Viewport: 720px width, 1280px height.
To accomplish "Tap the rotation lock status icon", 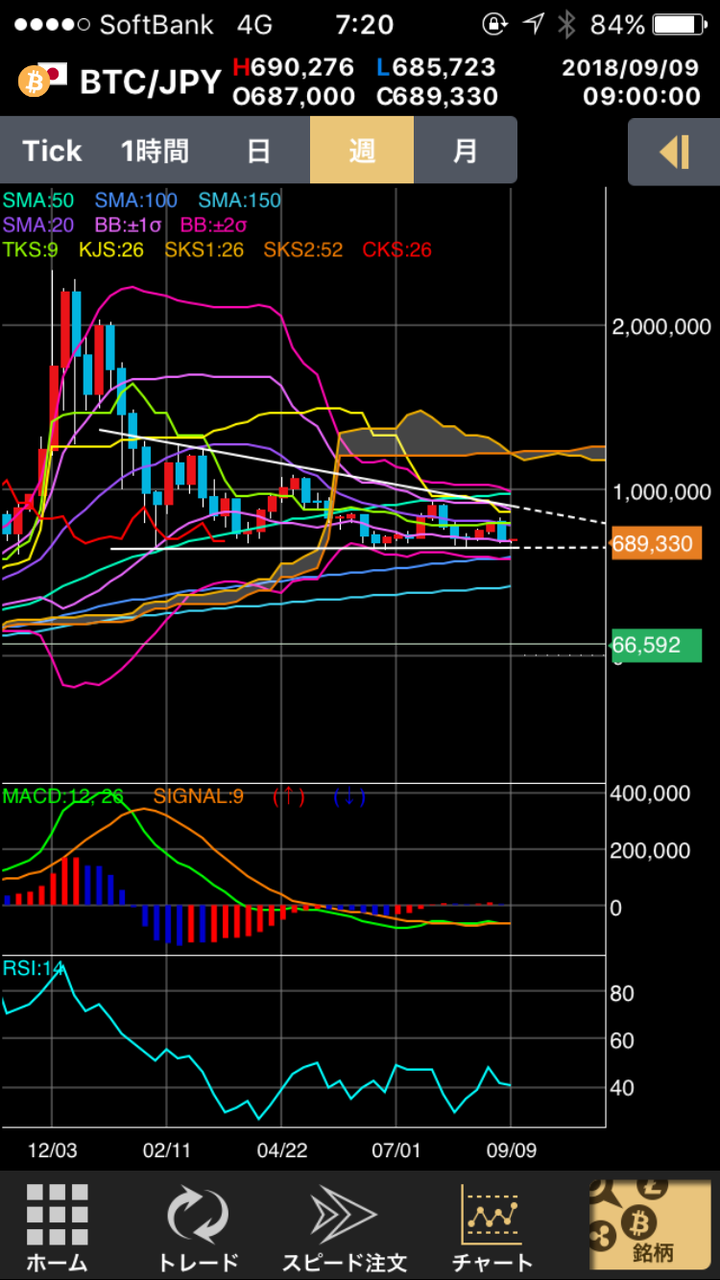I will [494, 25].
